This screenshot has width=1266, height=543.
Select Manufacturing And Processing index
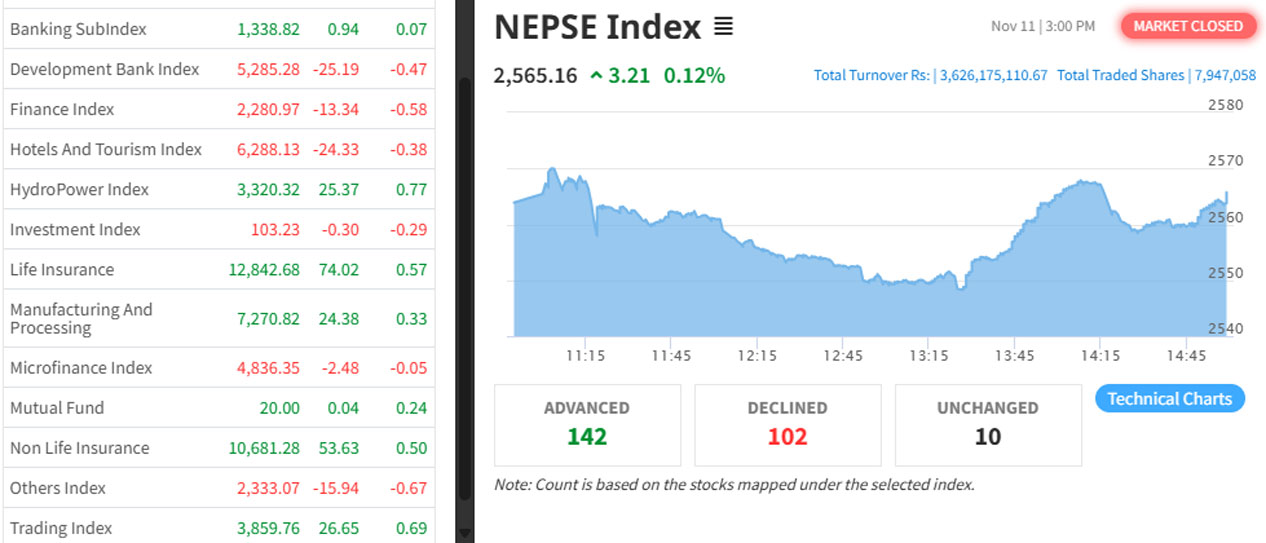[x=81, y=318]
